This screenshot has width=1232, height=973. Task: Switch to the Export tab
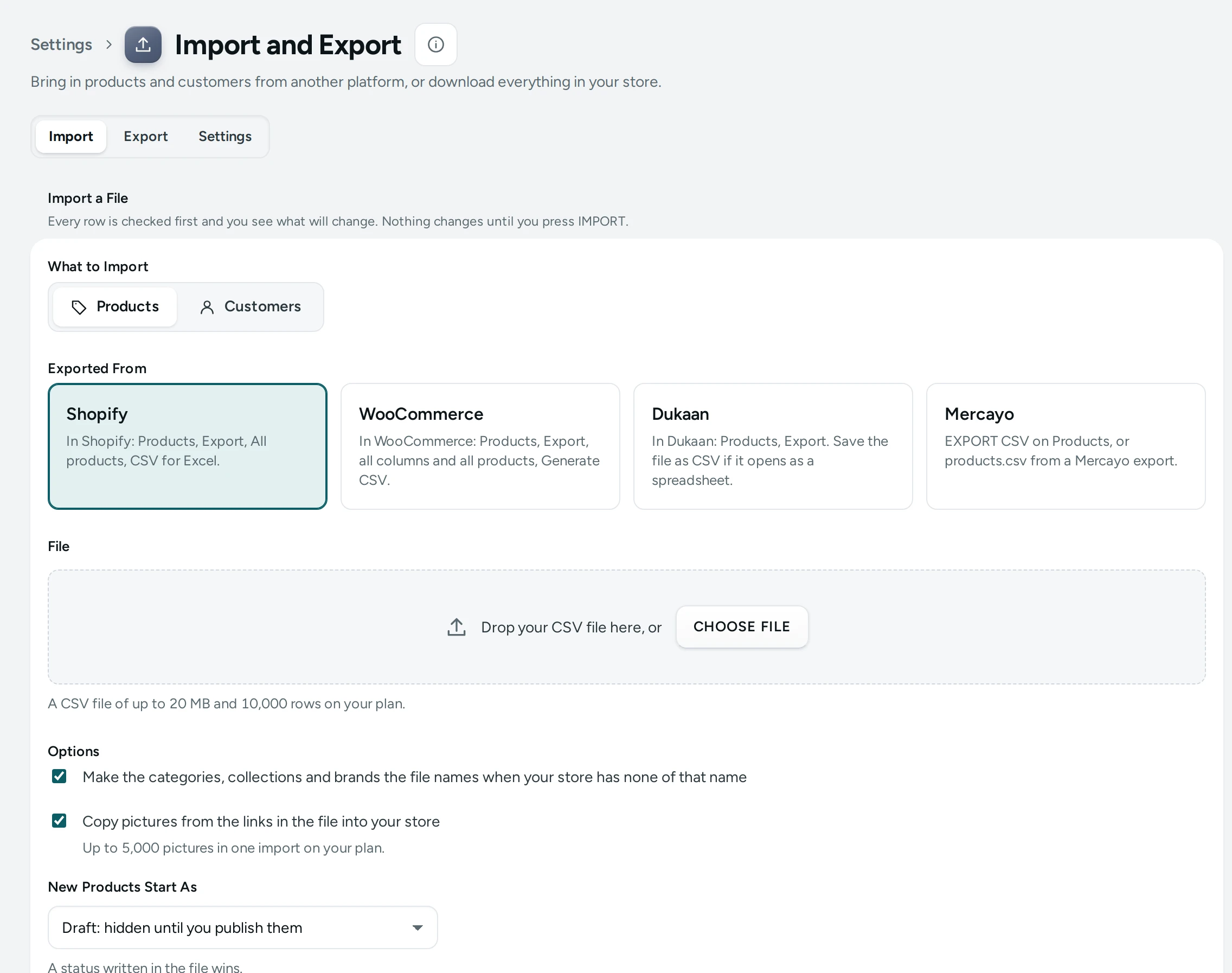coord(146,137)
